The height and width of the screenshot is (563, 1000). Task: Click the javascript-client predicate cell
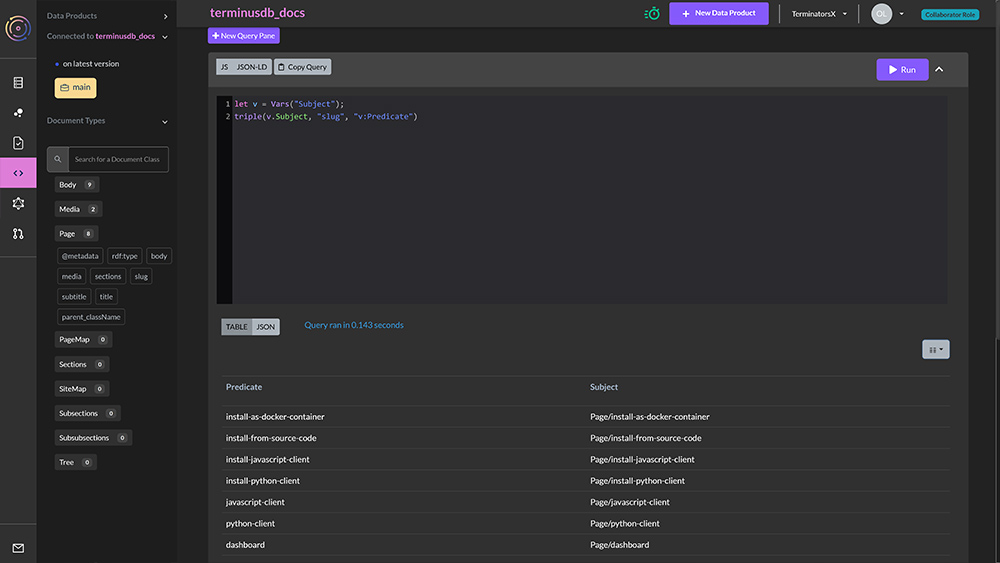tap(255, 502)
